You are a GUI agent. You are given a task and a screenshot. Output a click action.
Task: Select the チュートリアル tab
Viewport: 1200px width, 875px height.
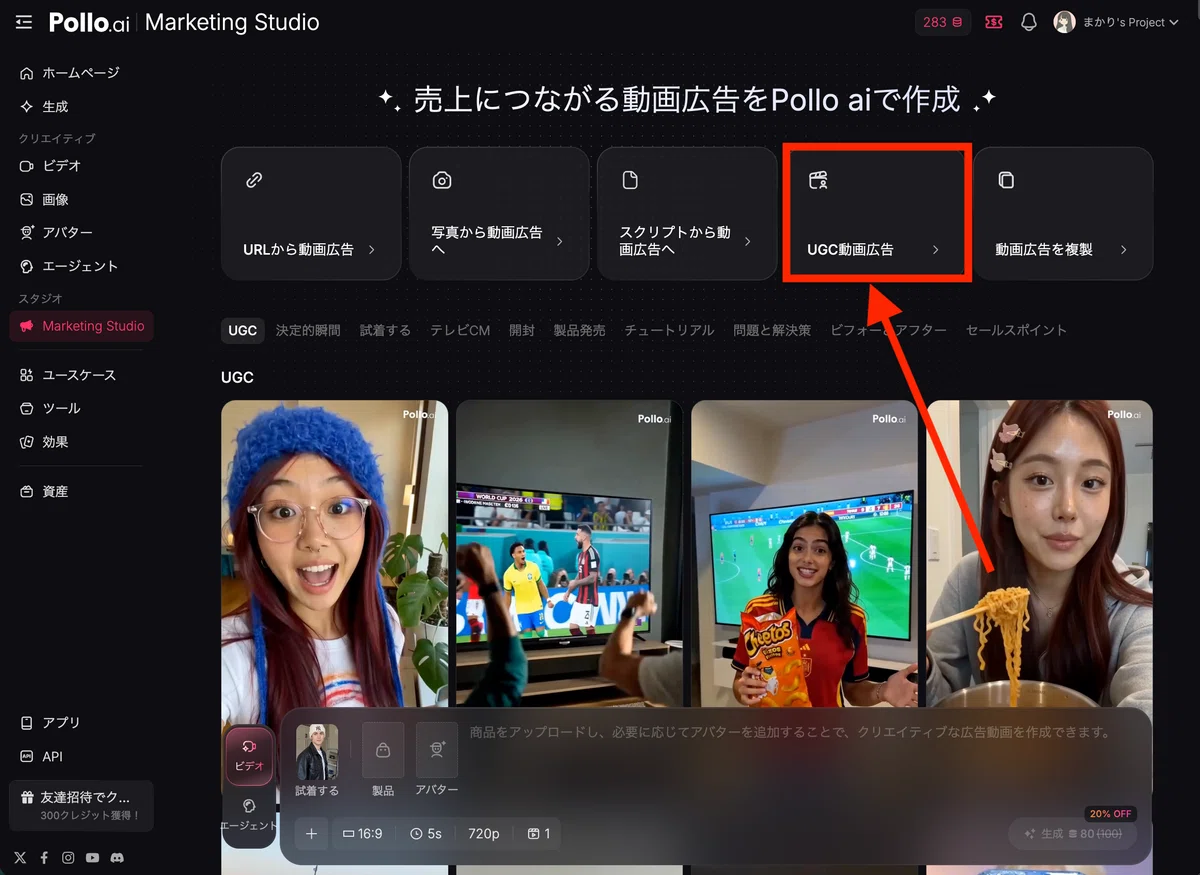tap(669, 330)
